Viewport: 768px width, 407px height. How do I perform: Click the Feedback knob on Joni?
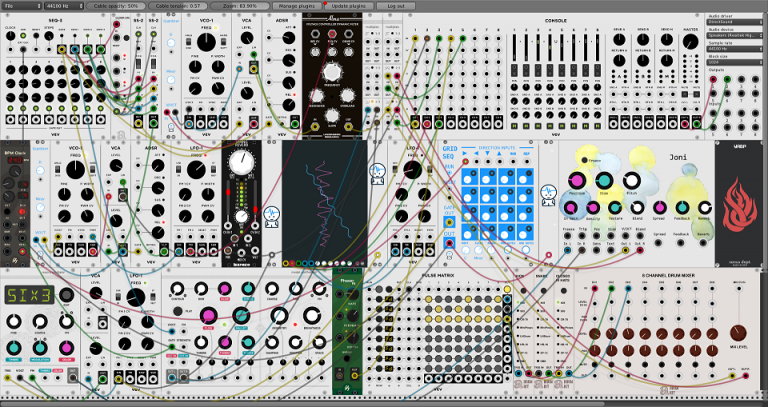(682, 208)
